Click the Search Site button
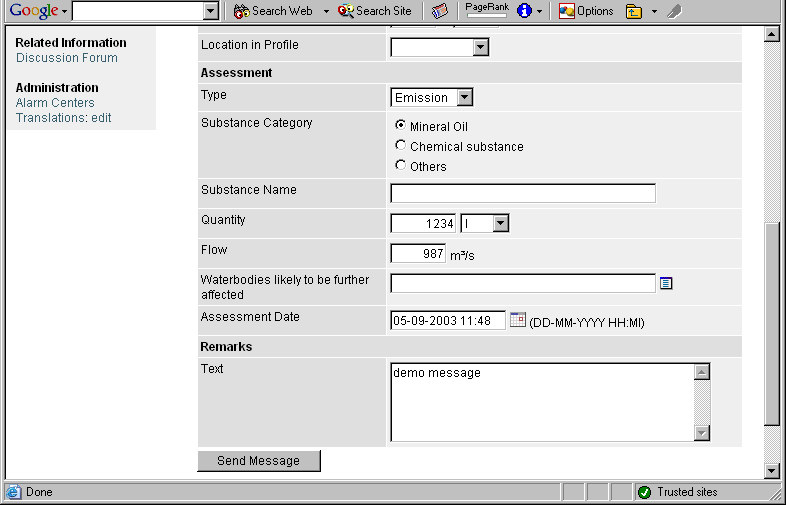 tap(375, 11)
